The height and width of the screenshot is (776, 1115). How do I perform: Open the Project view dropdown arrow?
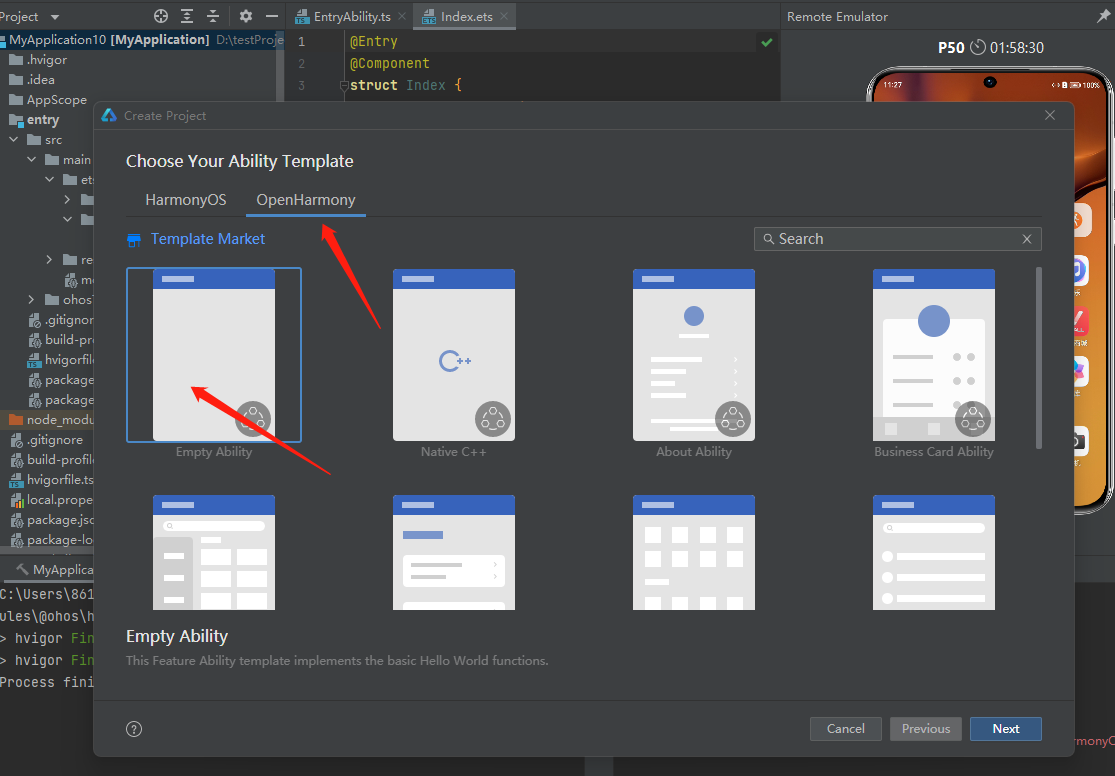55,17
